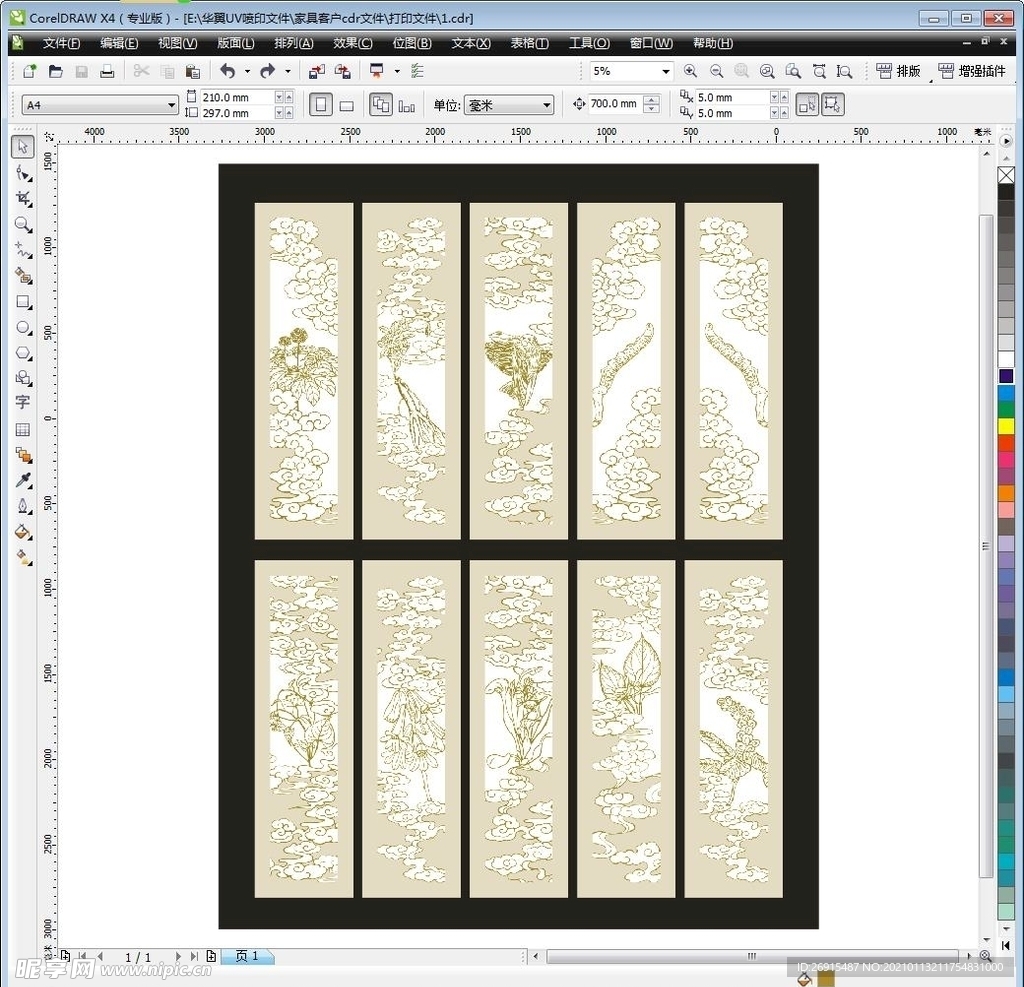Select the Rectangle tool
Viewport: 1024px width, 987px height.
pos(23,302)
